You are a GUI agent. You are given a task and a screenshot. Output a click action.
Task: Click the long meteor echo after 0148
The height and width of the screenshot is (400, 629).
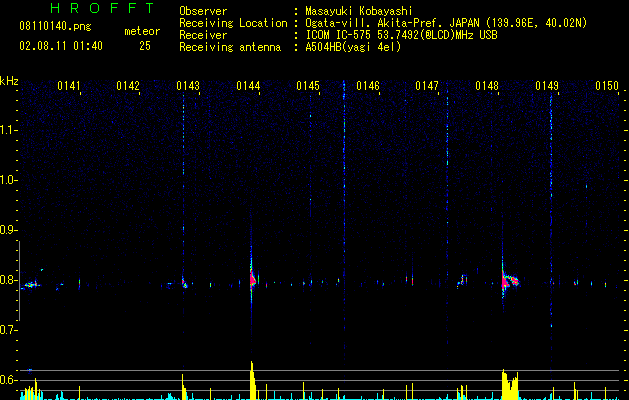(x=509, y=280)
